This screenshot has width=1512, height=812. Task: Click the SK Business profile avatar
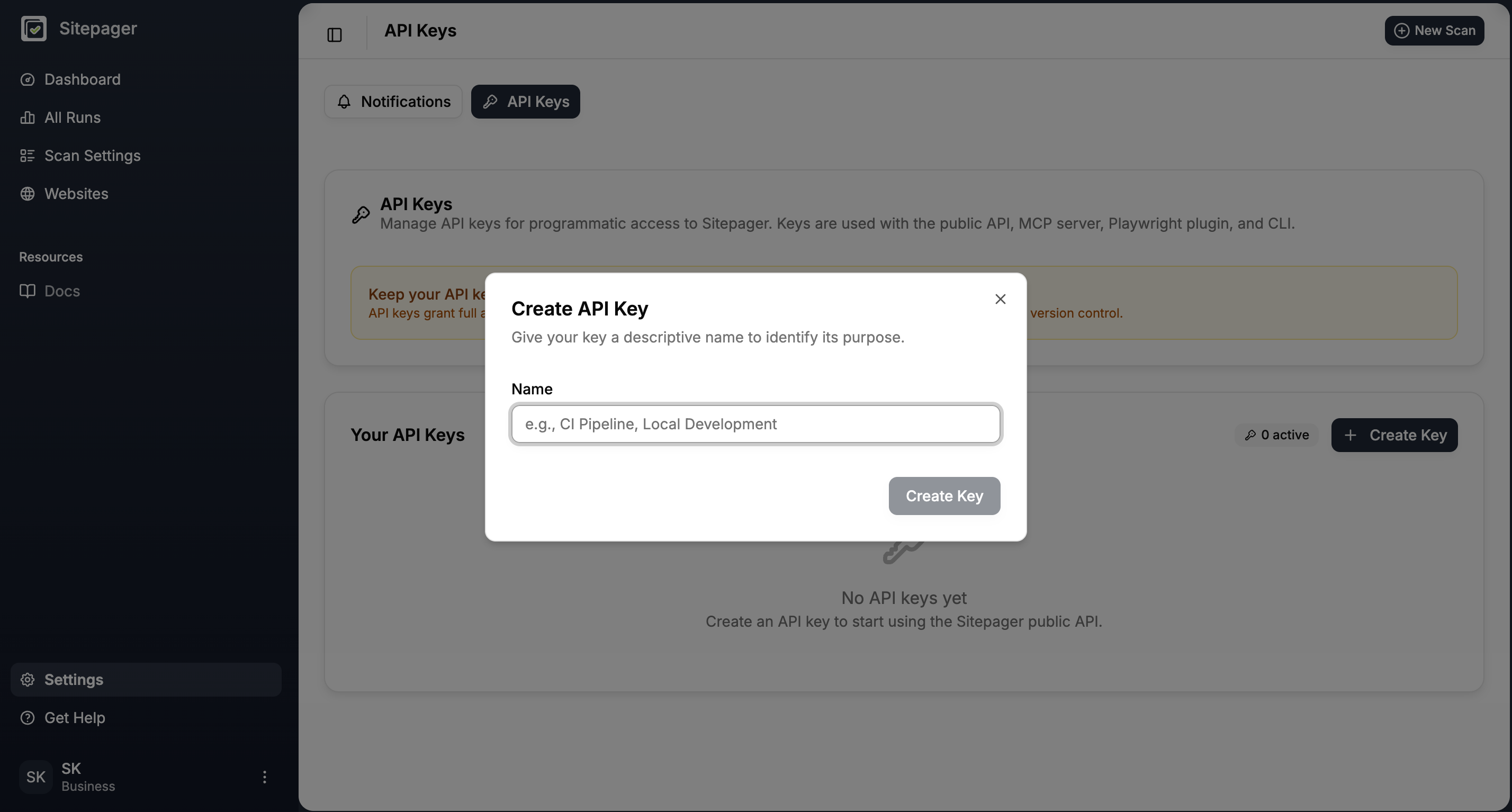pos(35,777)
